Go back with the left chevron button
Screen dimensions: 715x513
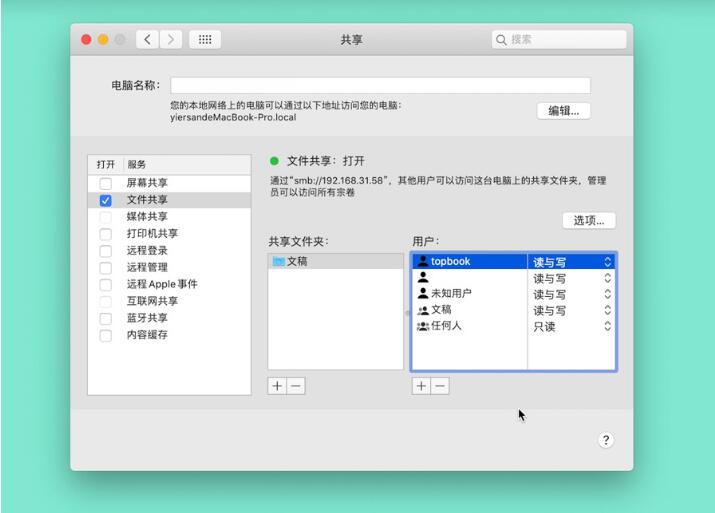pos(147,40)
